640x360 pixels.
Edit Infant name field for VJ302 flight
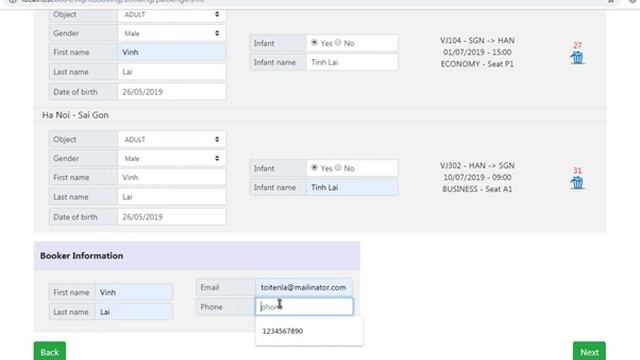(x=352, y=187)
